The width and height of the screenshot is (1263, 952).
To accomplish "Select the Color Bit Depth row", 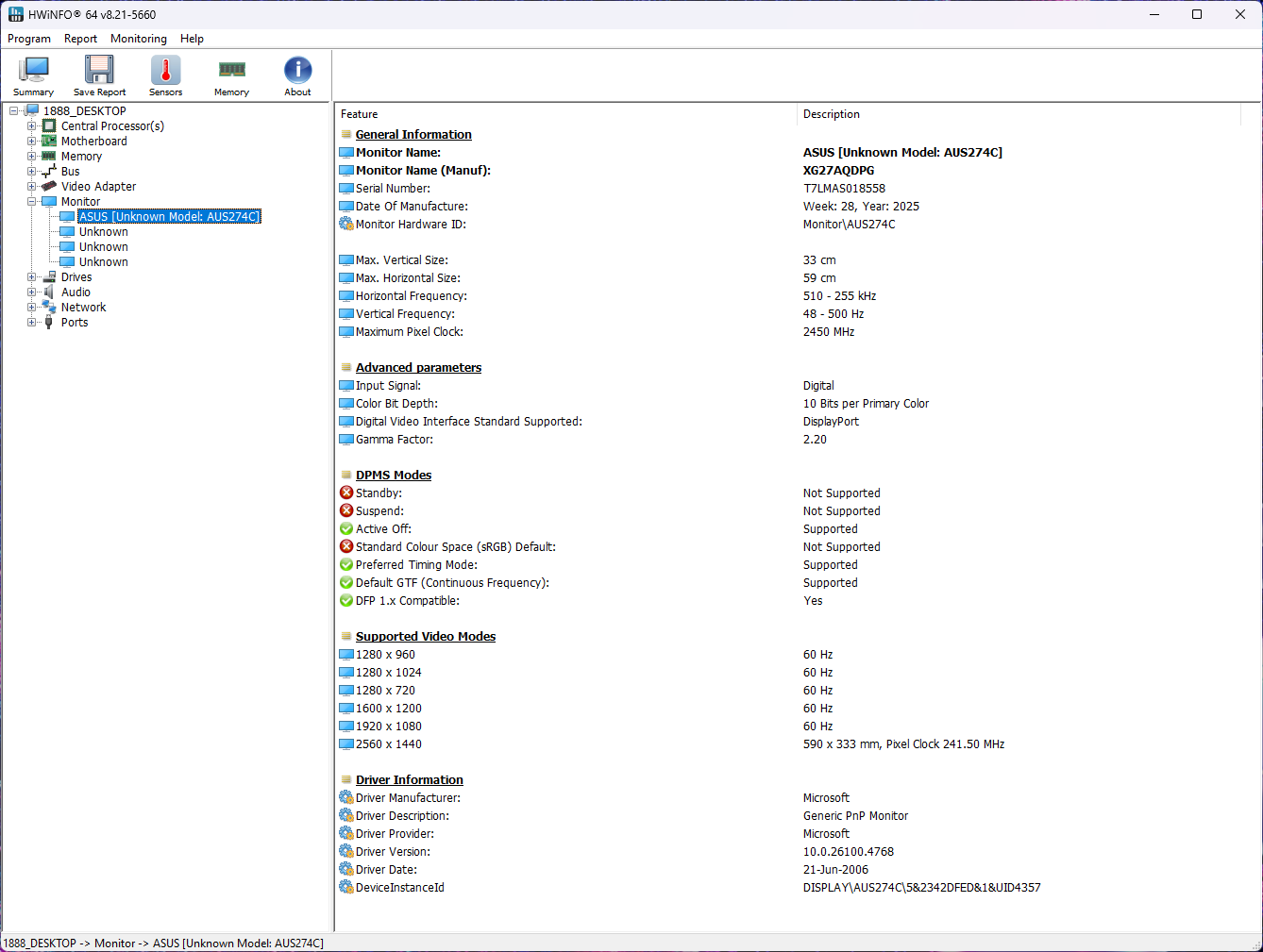I will pyautogui.click(x=789, y=403).
